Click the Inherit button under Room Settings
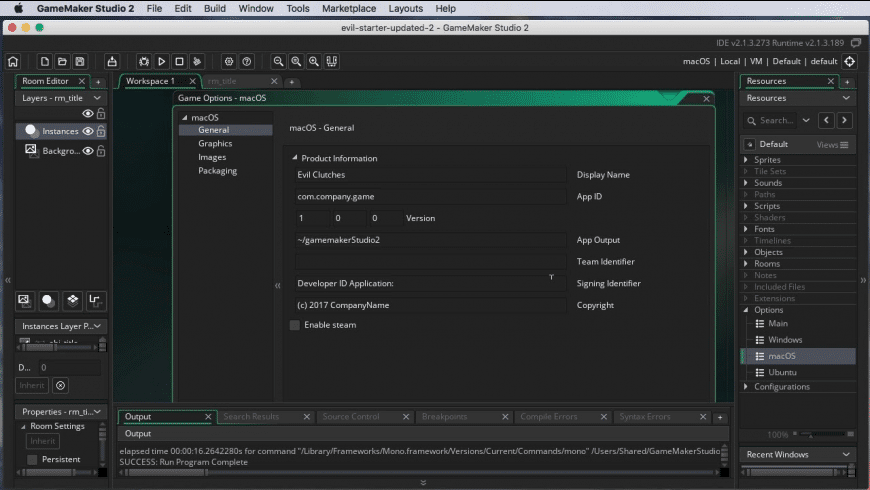This screenshot has width=870, height=490. coord(43,441)
